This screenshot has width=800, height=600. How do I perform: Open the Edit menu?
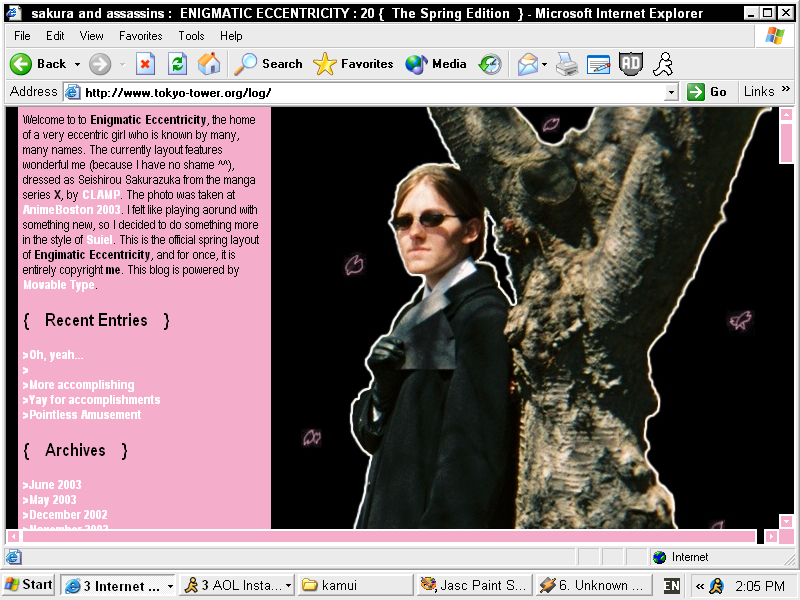(55, 36)
